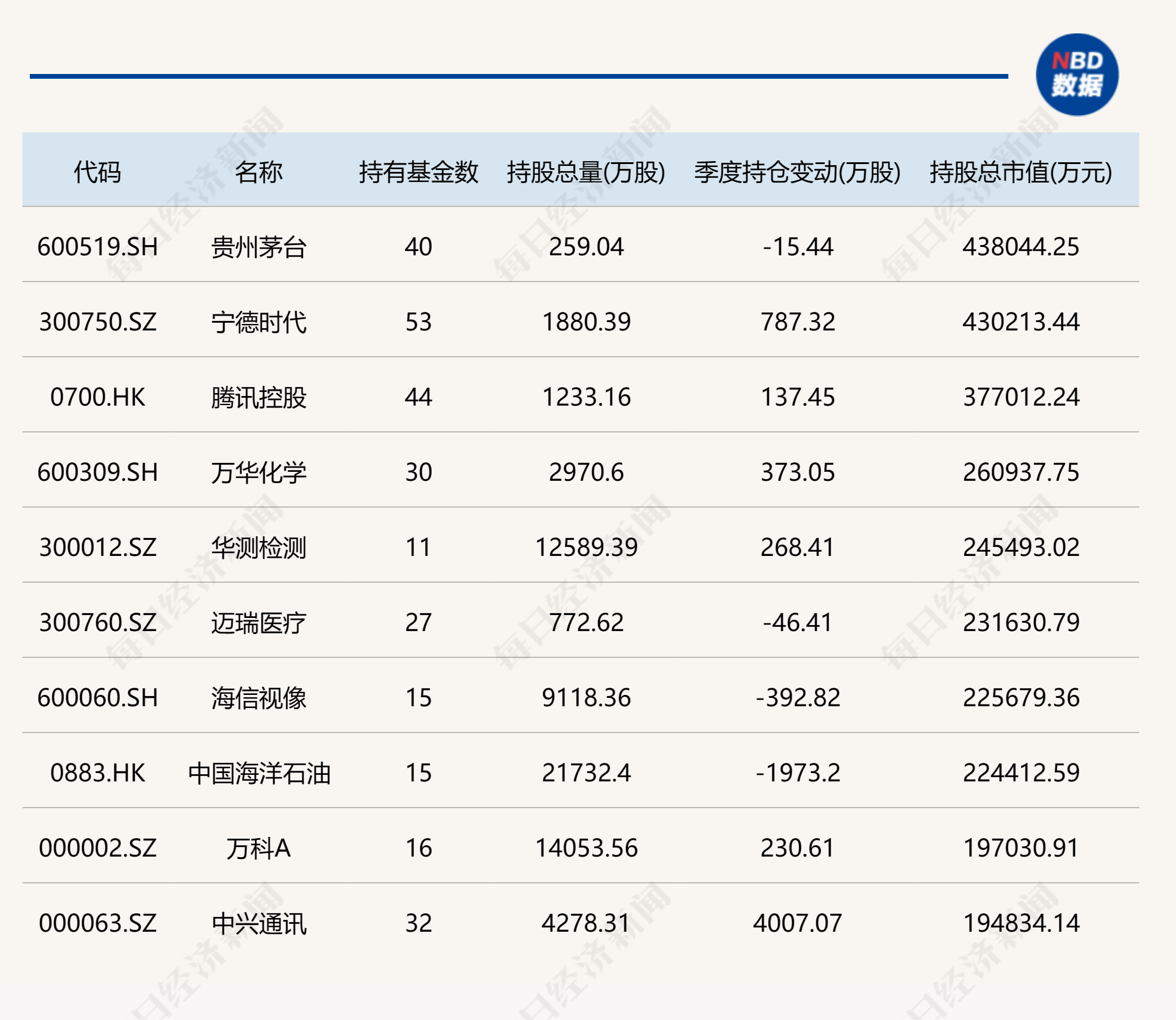Click the change value -1973.2
This screenshot has height=1020, width=1176.
[x=798, y=773]
